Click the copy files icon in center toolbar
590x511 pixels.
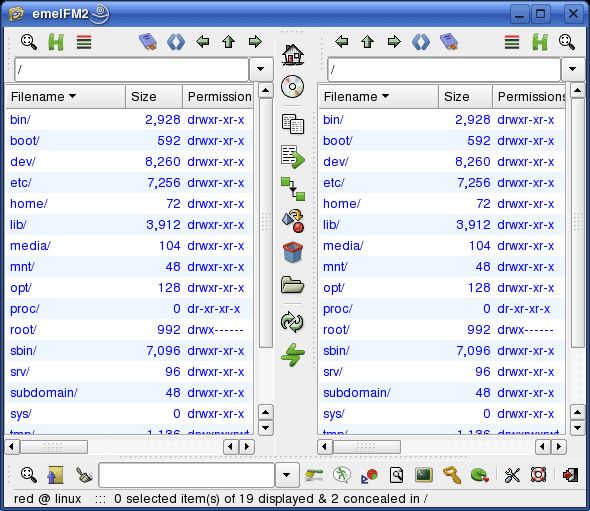293,124
